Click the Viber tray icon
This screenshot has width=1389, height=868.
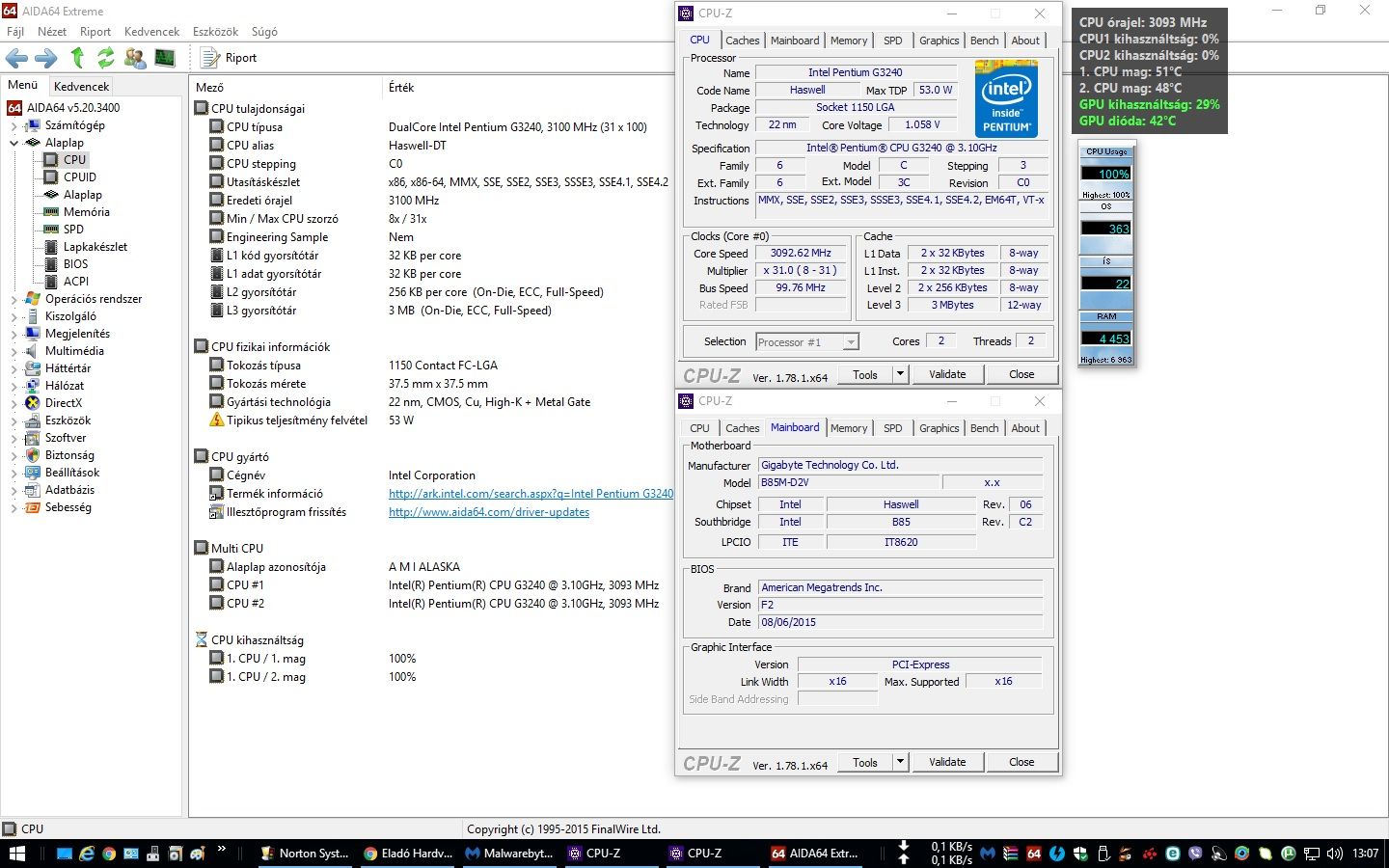(x=1196, y=854)
